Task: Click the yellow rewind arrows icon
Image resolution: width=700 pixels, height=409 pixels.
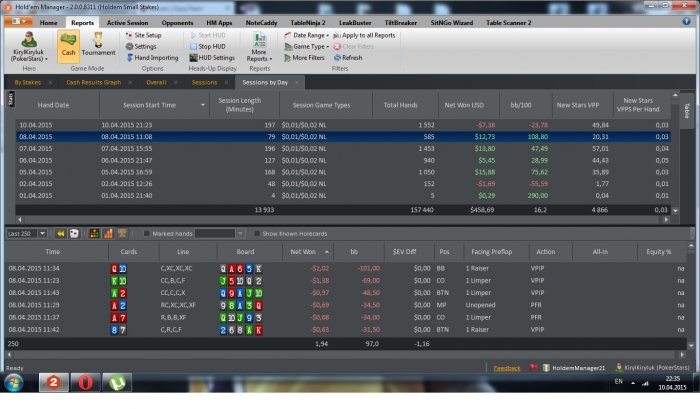Action: [60, 234]
